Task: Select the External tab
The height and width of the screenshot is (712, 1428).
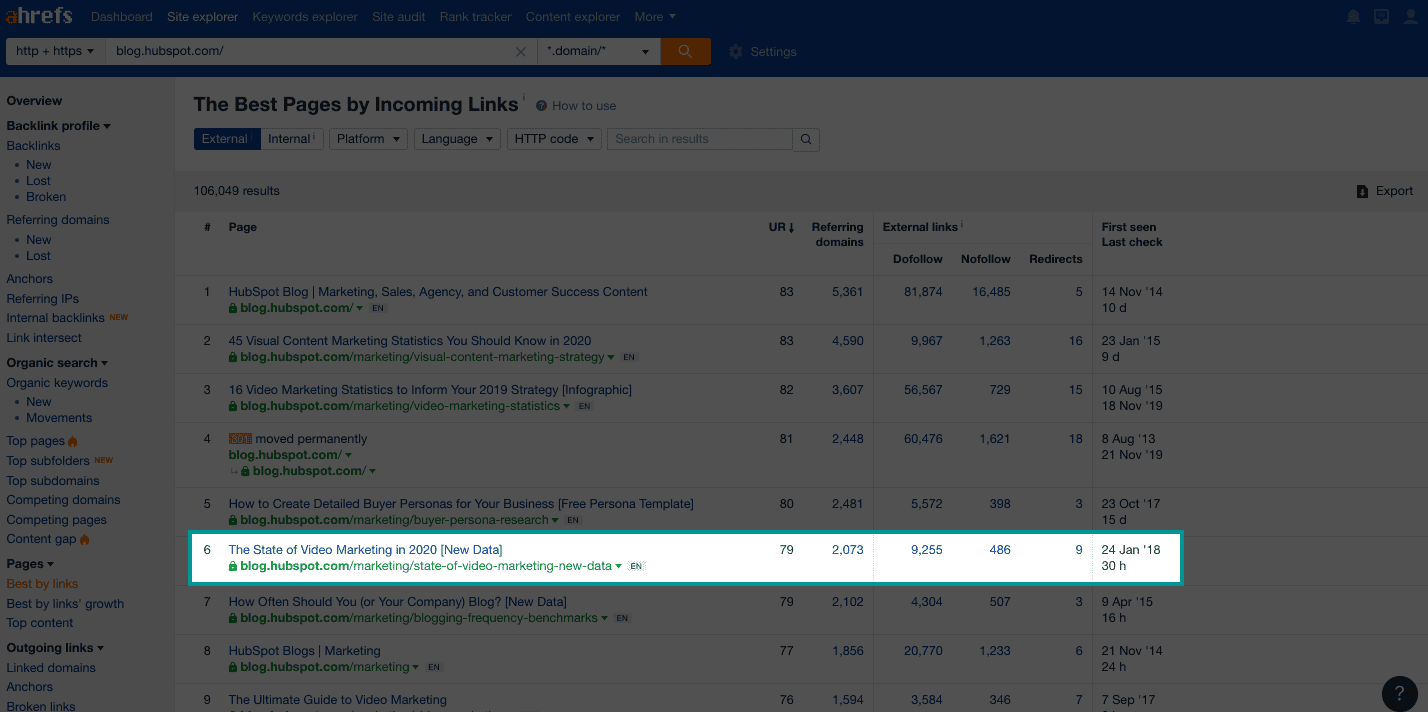Action: tap(227, 139)
